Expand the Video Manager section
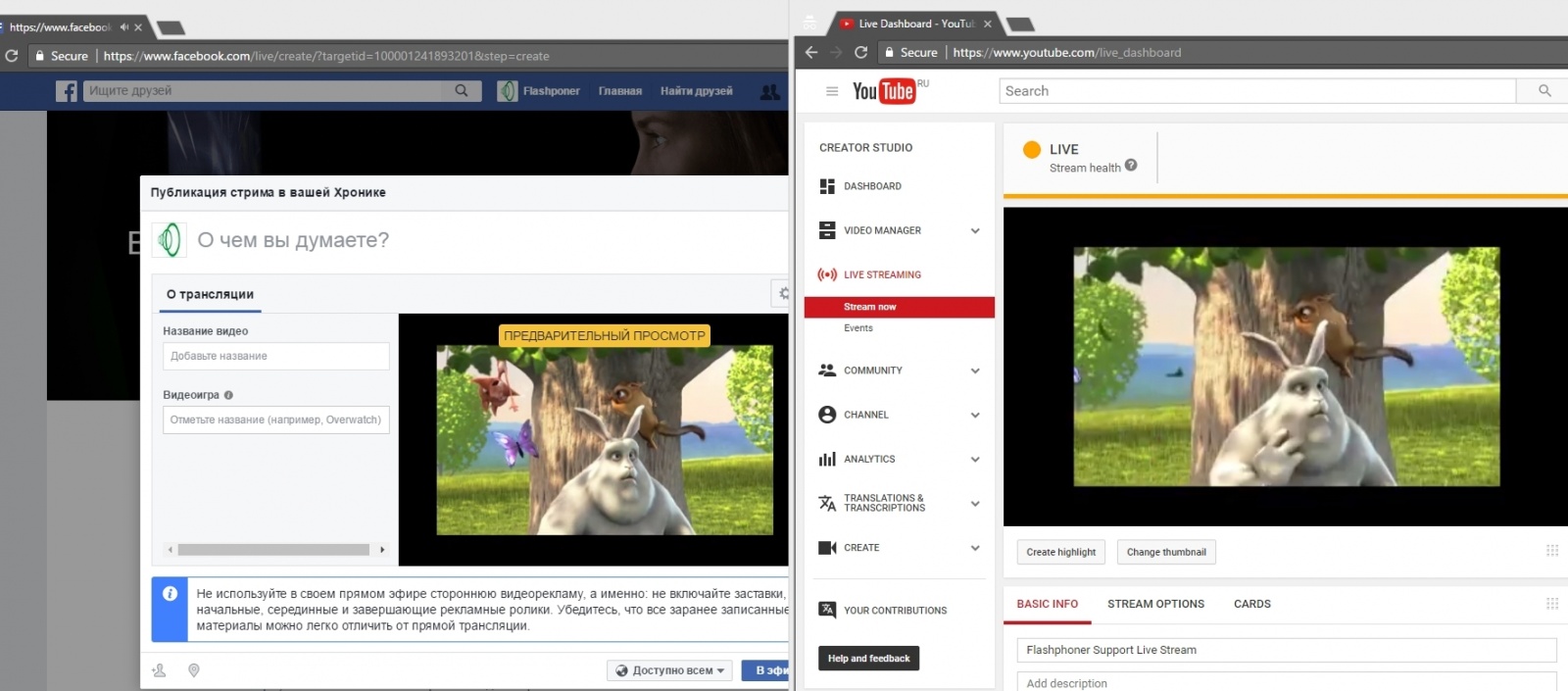1568x691 pixels. tap(975, 231)
